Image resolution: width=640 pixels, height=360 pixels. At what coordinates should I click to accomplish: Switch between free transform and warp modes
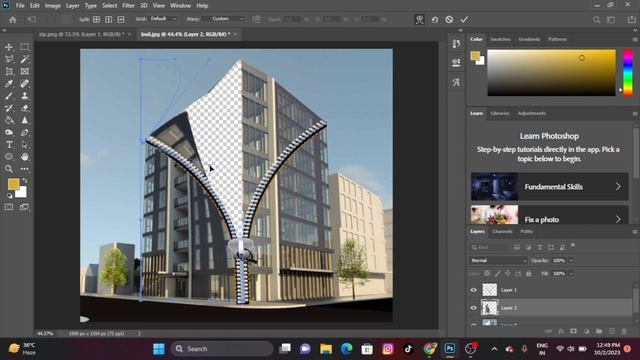click(x=419, y=20)
